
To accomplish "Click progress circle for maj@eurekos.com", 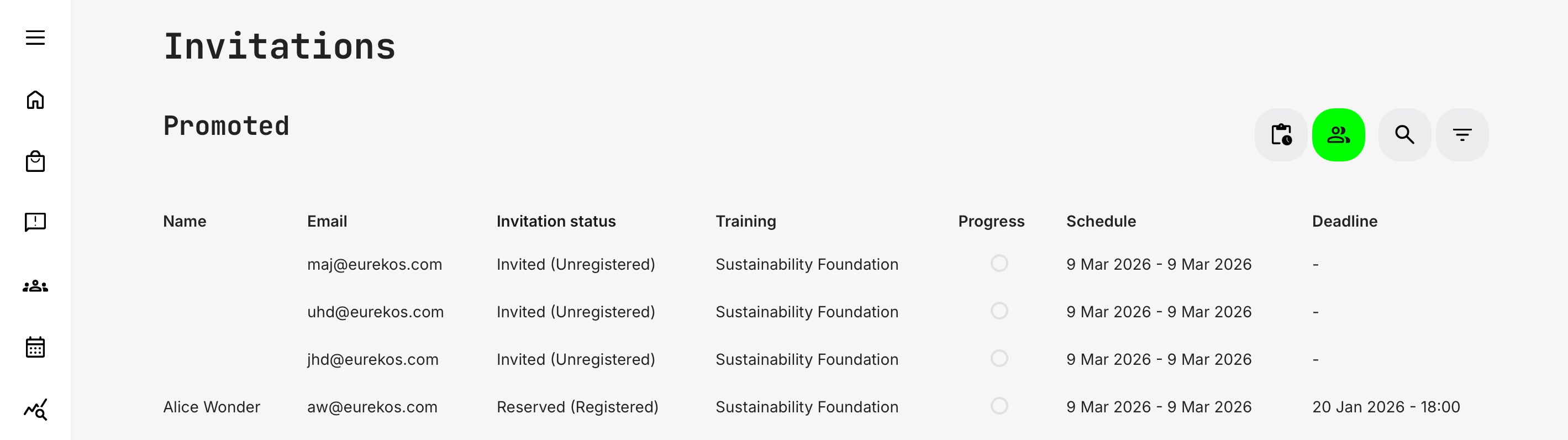I will click(x=999, y=264).
